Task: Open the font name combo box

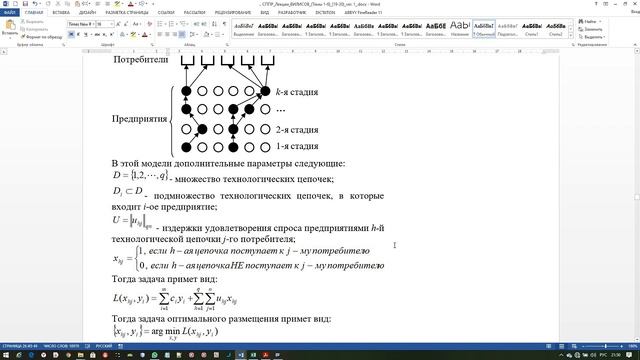Action: click(81, 24)
